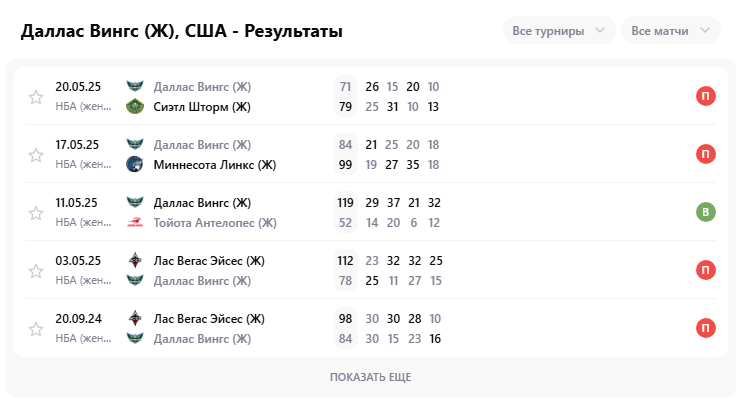Click the Seattle Storm team logo
The height and width of the screenshot is (411, 740).
[x=135, y=107]
